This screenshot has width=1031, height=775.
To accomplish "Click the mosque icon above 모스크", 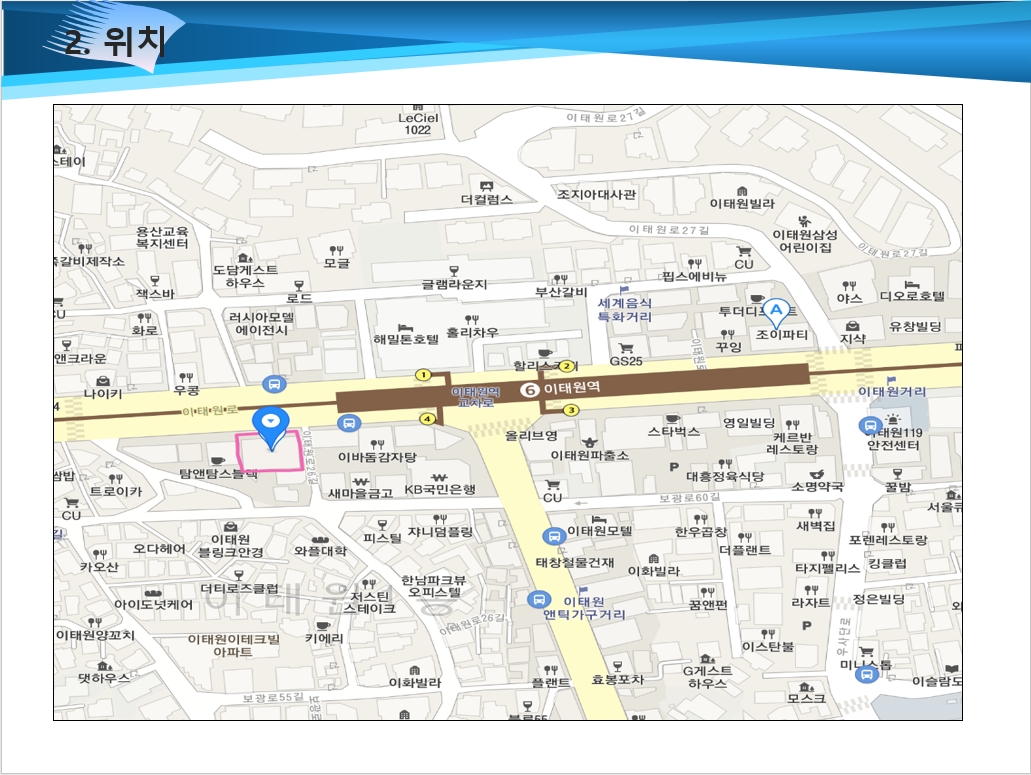I will 805,687.
